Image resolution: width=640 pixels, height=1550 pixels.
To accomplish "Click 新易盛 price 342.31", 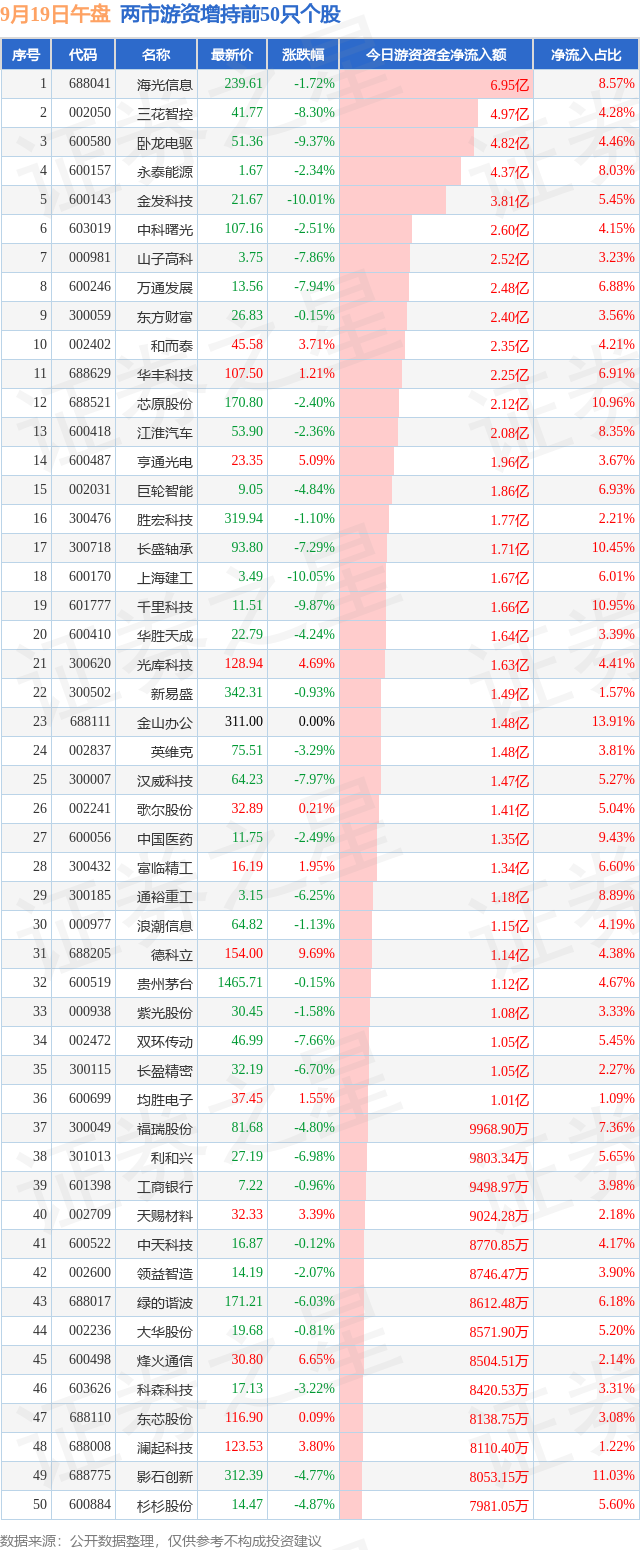I will pyautogui.click(x=244, y=693).
